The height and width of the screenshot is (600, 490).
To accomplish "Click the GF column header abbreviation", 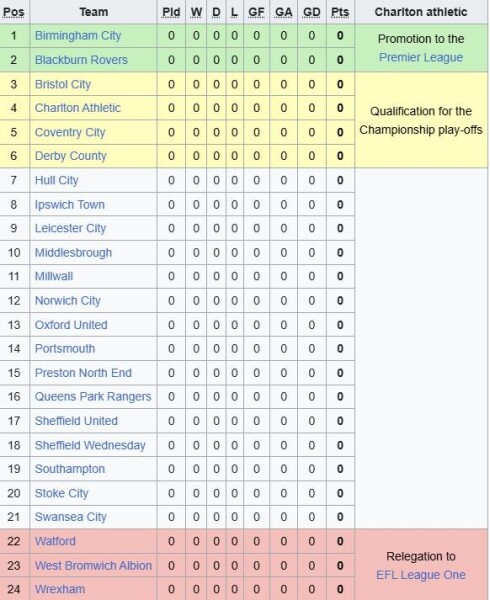I will pyautogui.click(x=256, y=12).
